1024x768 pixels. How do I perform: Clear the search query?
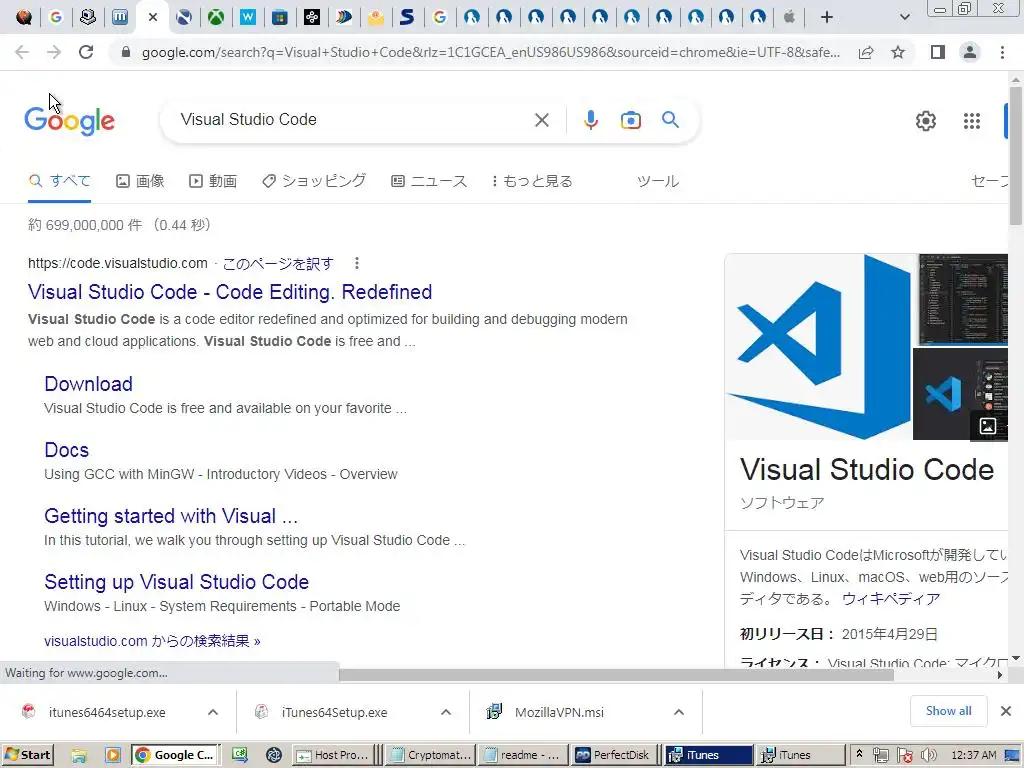541,120
